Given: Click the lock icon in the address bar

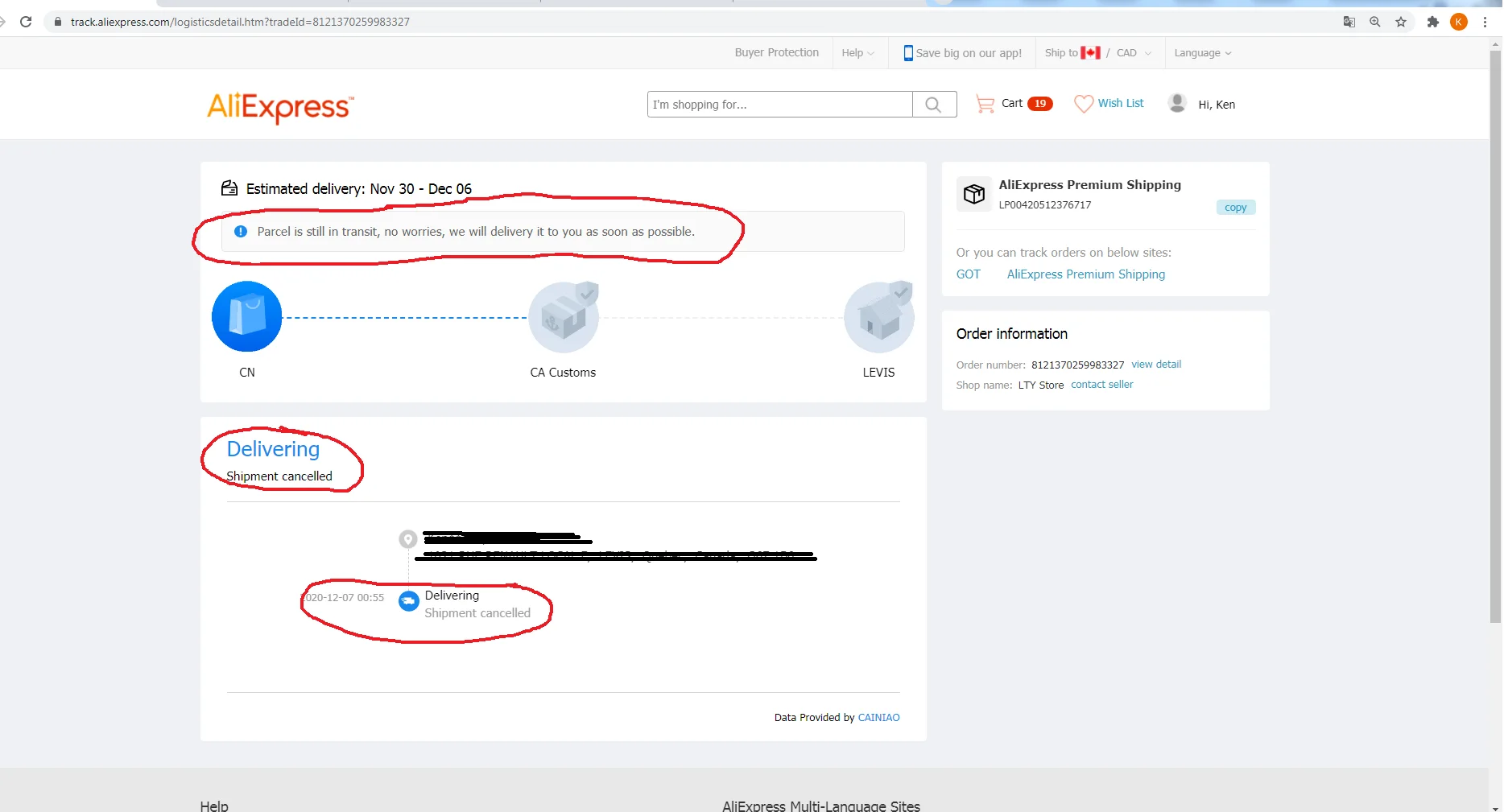Looking at the screenshot, I should (x=58, y=22).
